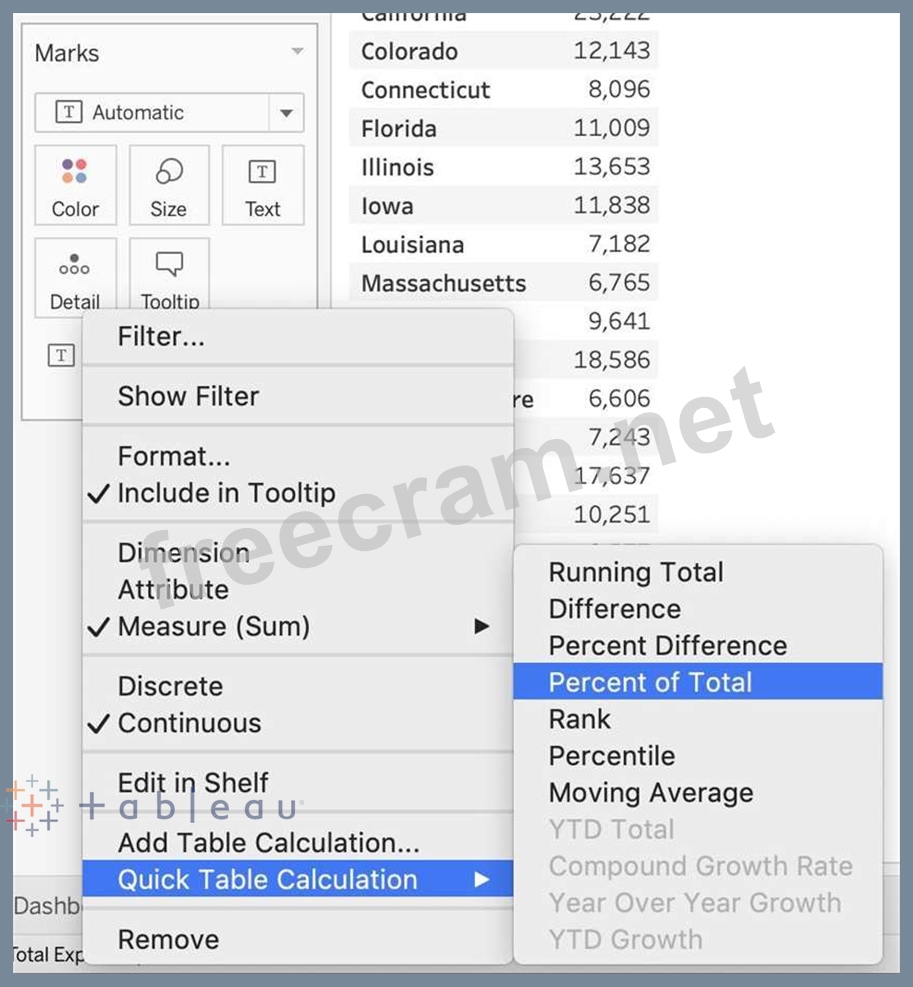Open the Automatic mark type dropdown
Image resolution: width=913 pixels, height=987 pixels.
coord(286,113)
